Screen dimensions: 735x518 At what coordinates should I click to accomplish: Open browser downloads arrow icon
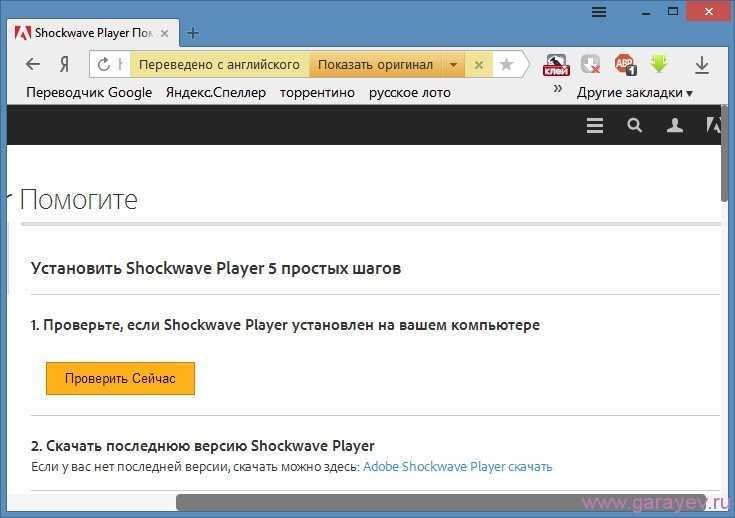[x=702, y=65]
